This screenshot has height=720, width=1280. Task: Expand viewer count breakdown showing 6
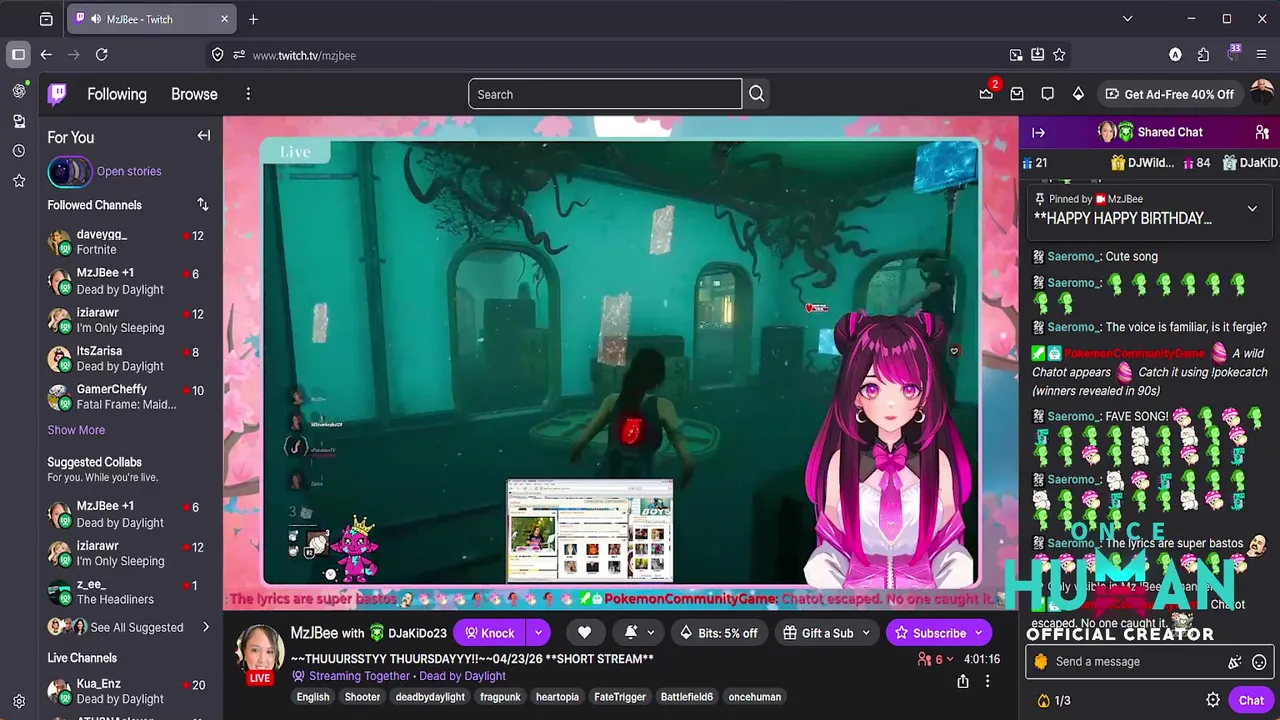937,659
